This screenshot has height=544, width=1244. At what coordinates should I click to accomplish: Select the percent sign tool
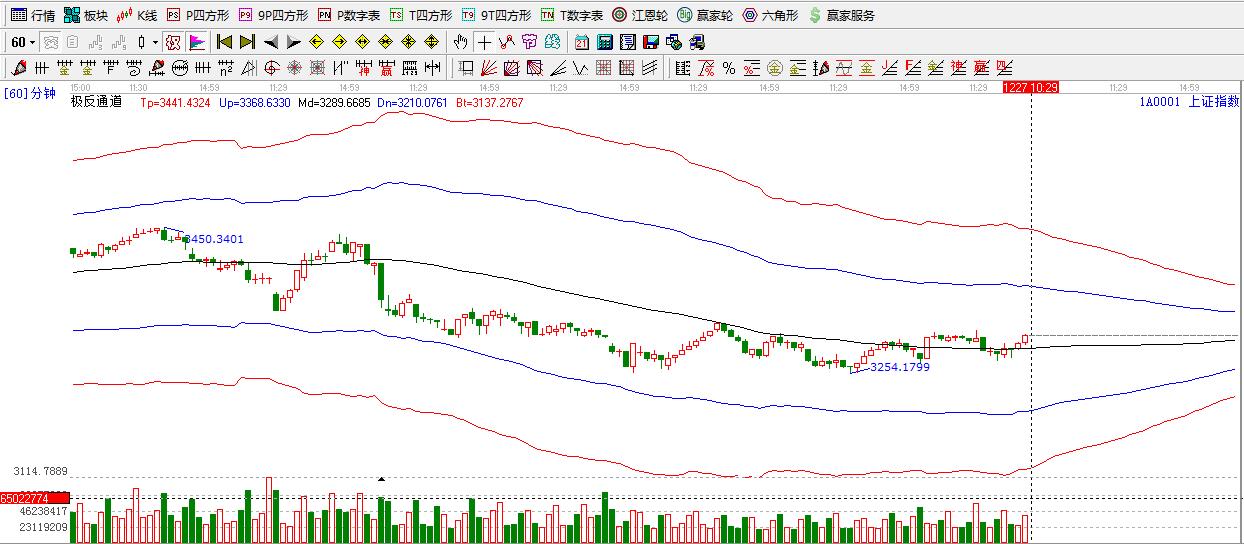pyautogui.click(x=729, y=68)
